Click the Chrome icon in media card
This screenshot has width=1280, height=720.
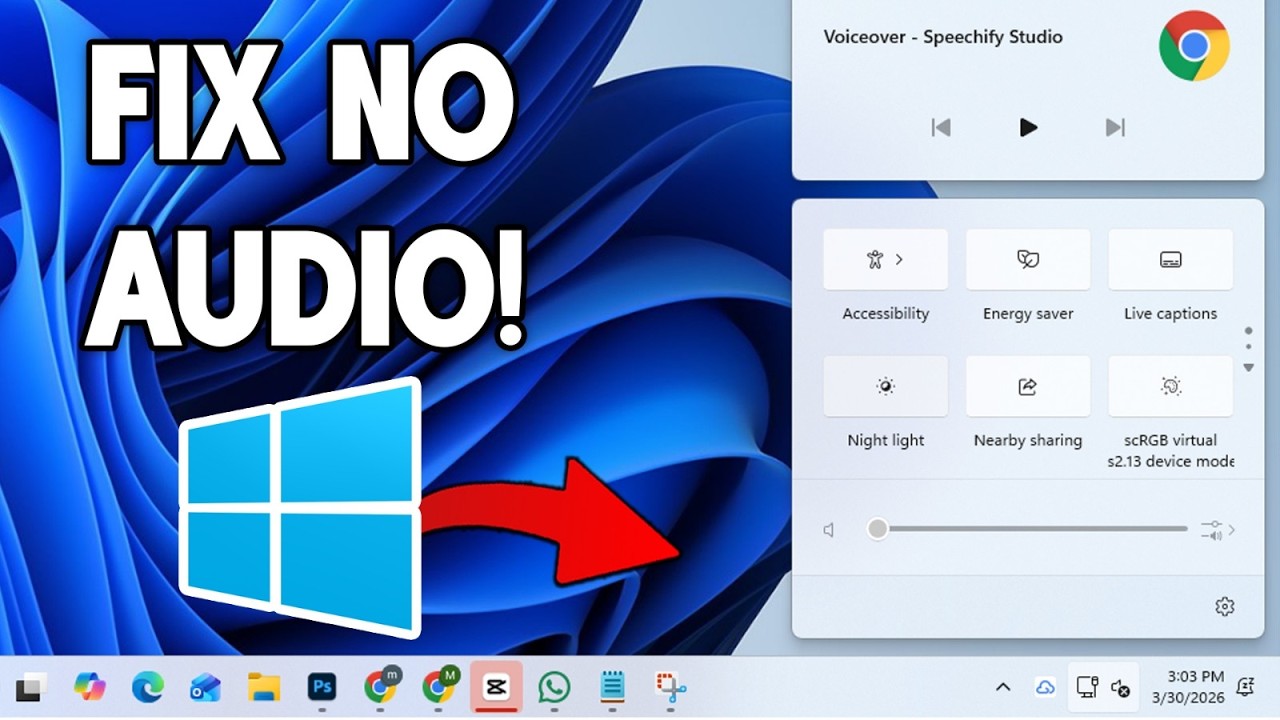pyautogui.click(x=1194, y=46)
